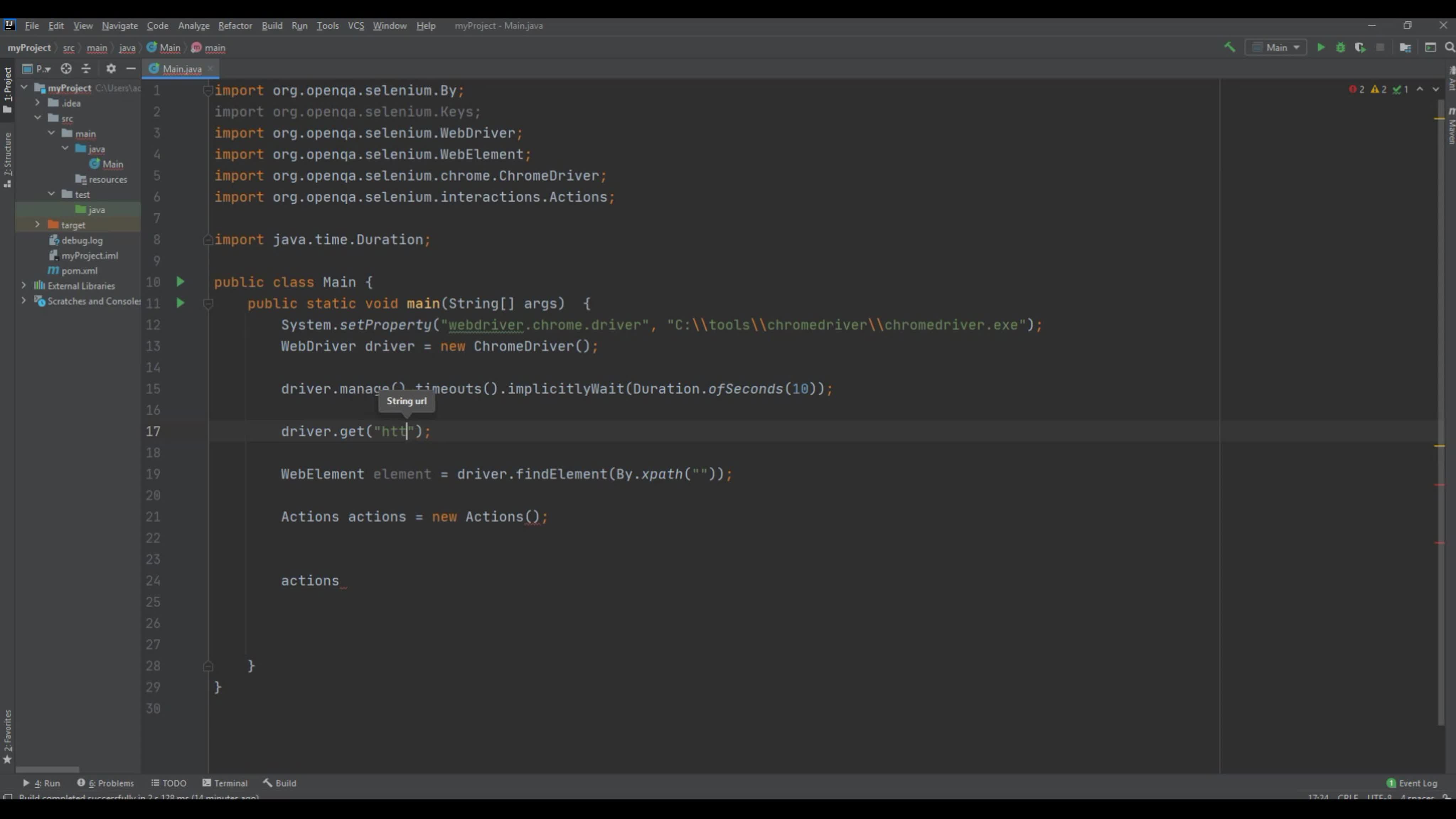Run Main with green play button
The height and width of the screenshot is (819, 1456).
(1321, 48)
